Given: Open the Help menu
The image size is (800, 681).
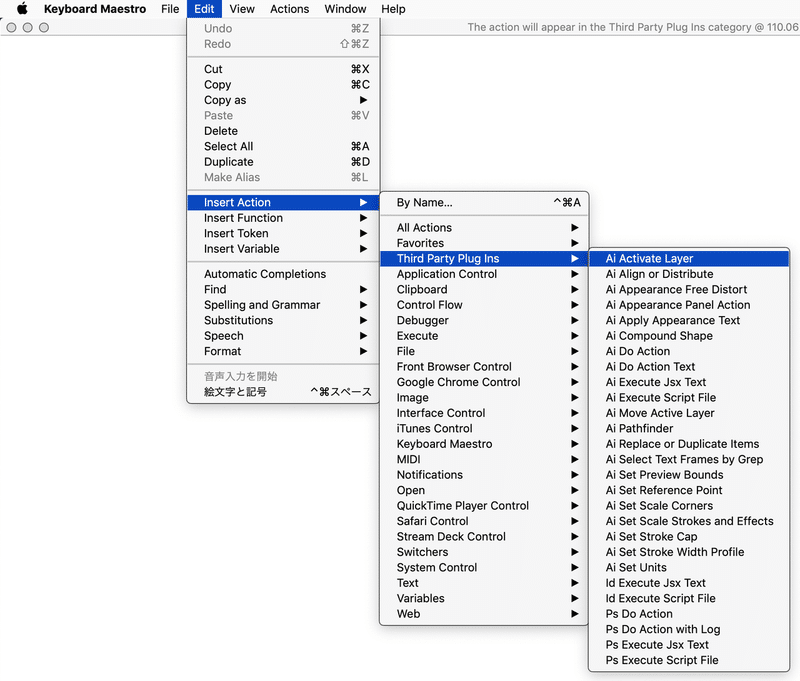Looking at the screenshot, I should tap(393, 9).
